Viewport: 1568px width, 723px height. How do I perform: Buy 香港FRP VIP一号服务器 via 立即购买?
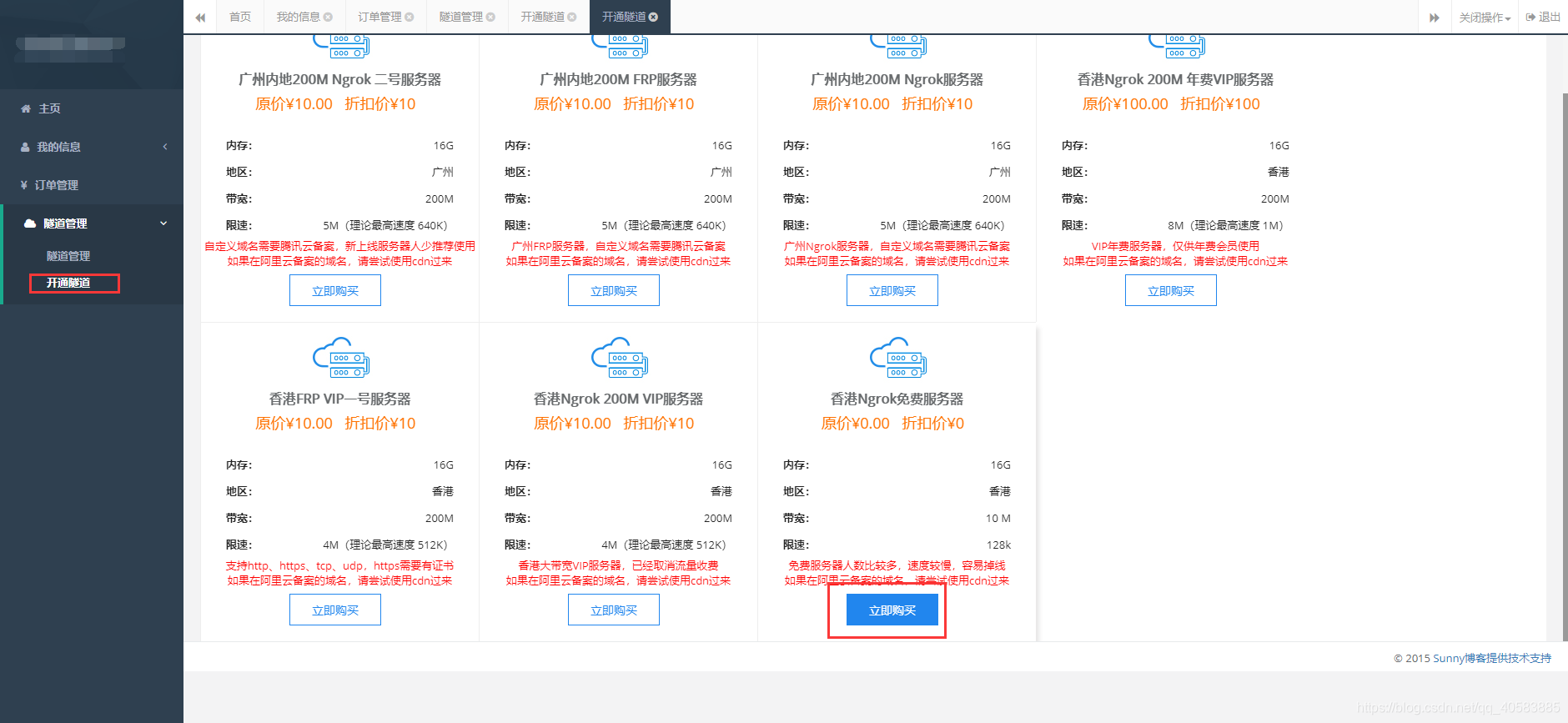pos(335,610)
